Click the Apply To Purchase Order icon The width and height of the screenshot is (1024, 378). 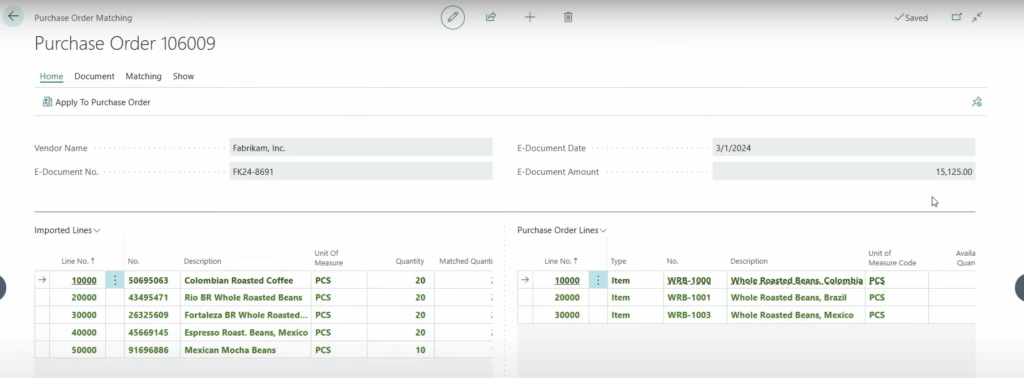(x=47, y=102)
